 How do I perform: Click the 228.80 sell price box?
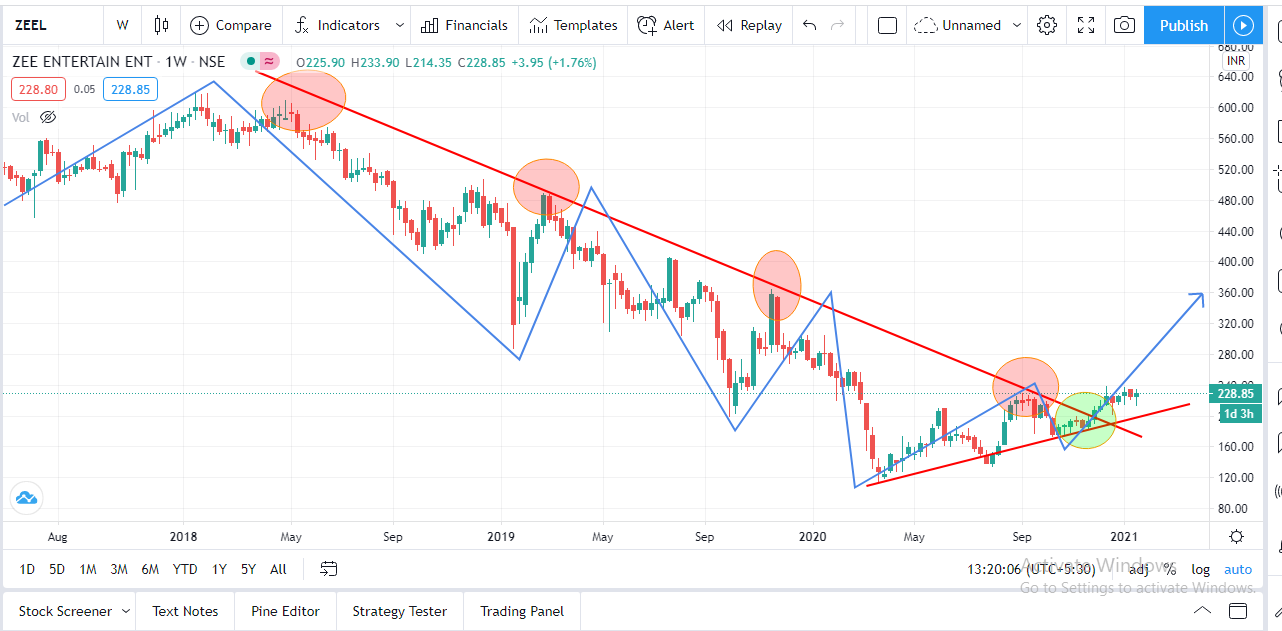38,89
